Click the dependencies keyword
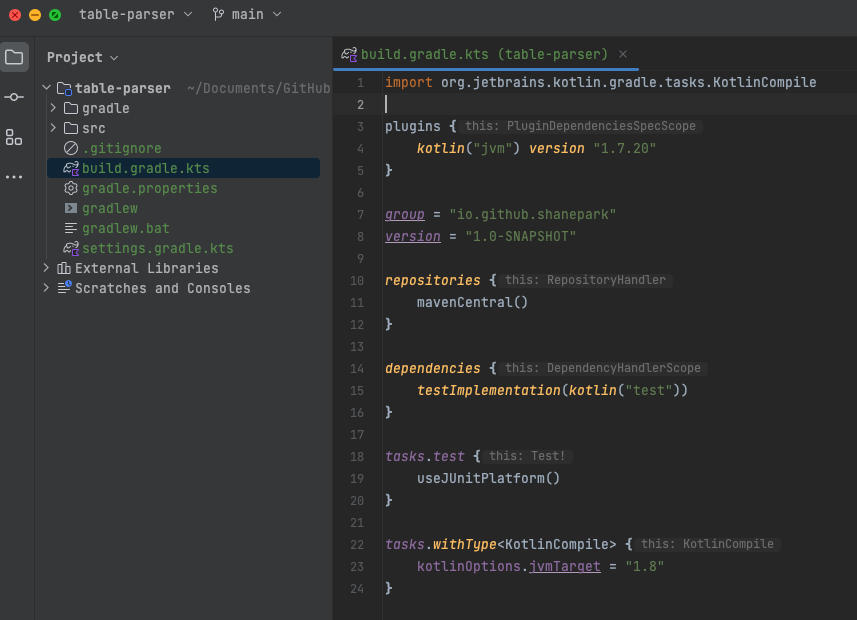The width and height of the screenshot is (857, 620). [432, 369]
